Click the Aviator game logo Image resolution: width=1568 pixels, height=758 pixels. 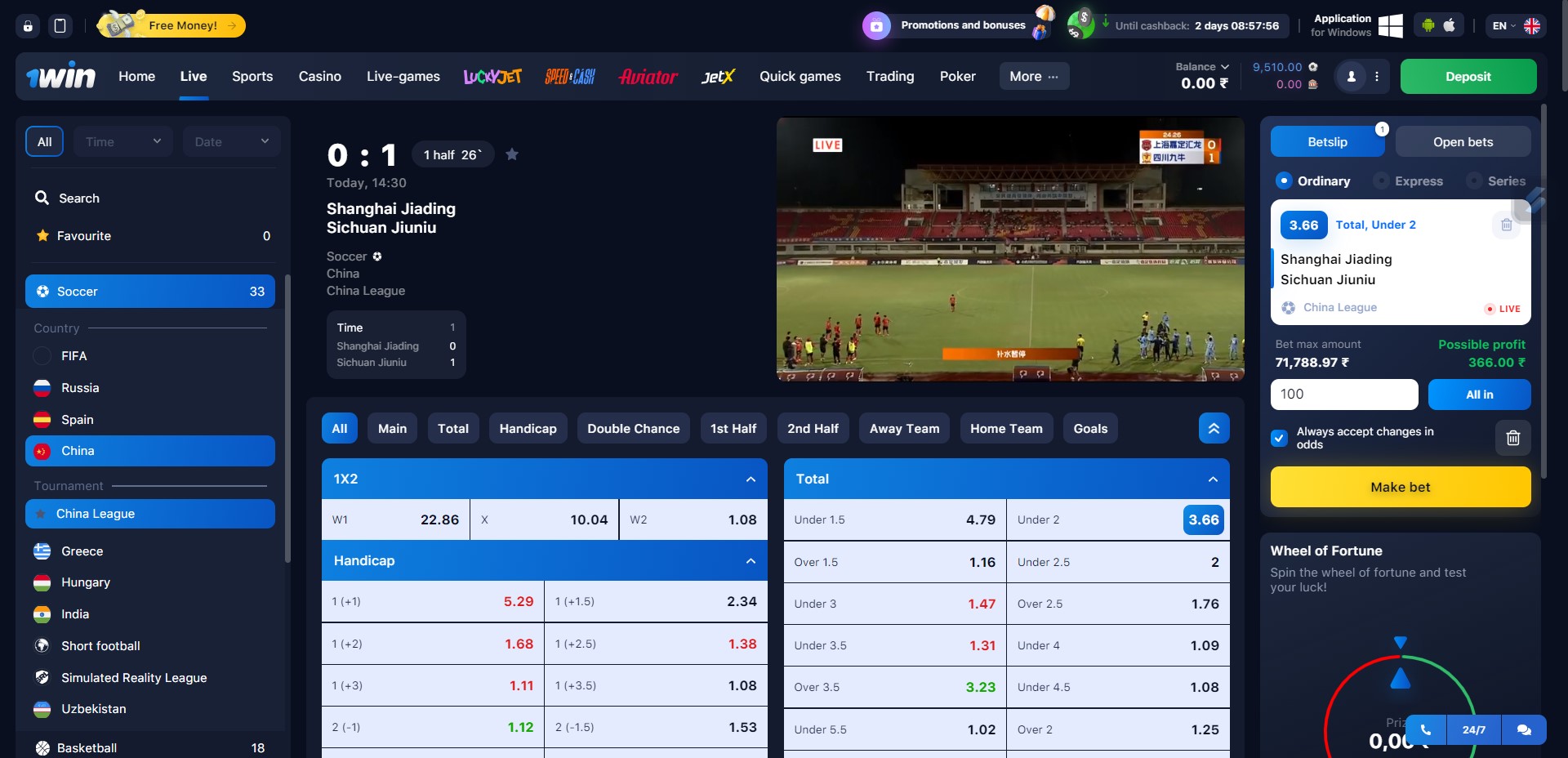tap(648, 77)
